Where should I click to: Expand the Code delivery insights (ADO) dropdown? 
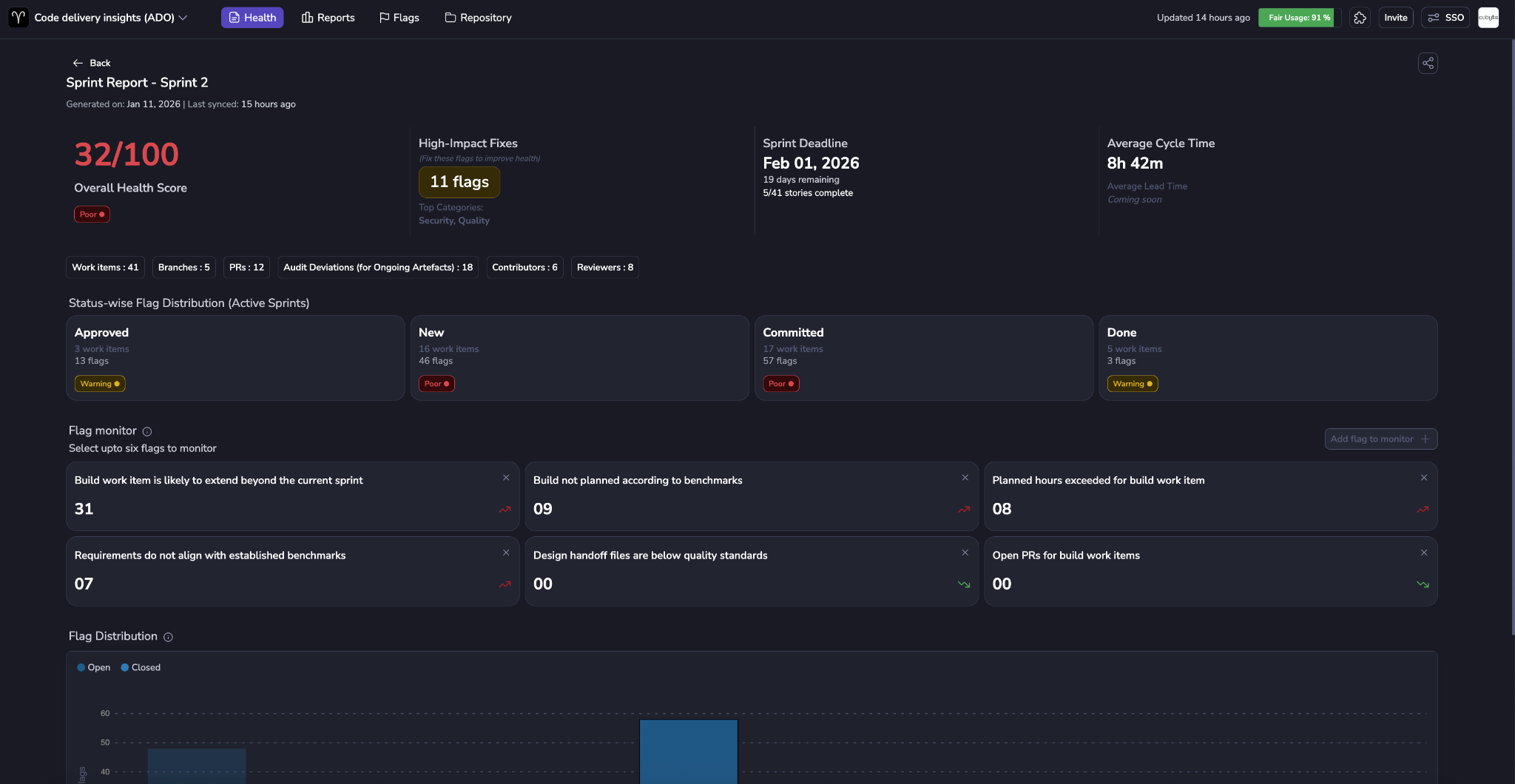[x=111, y=18]
